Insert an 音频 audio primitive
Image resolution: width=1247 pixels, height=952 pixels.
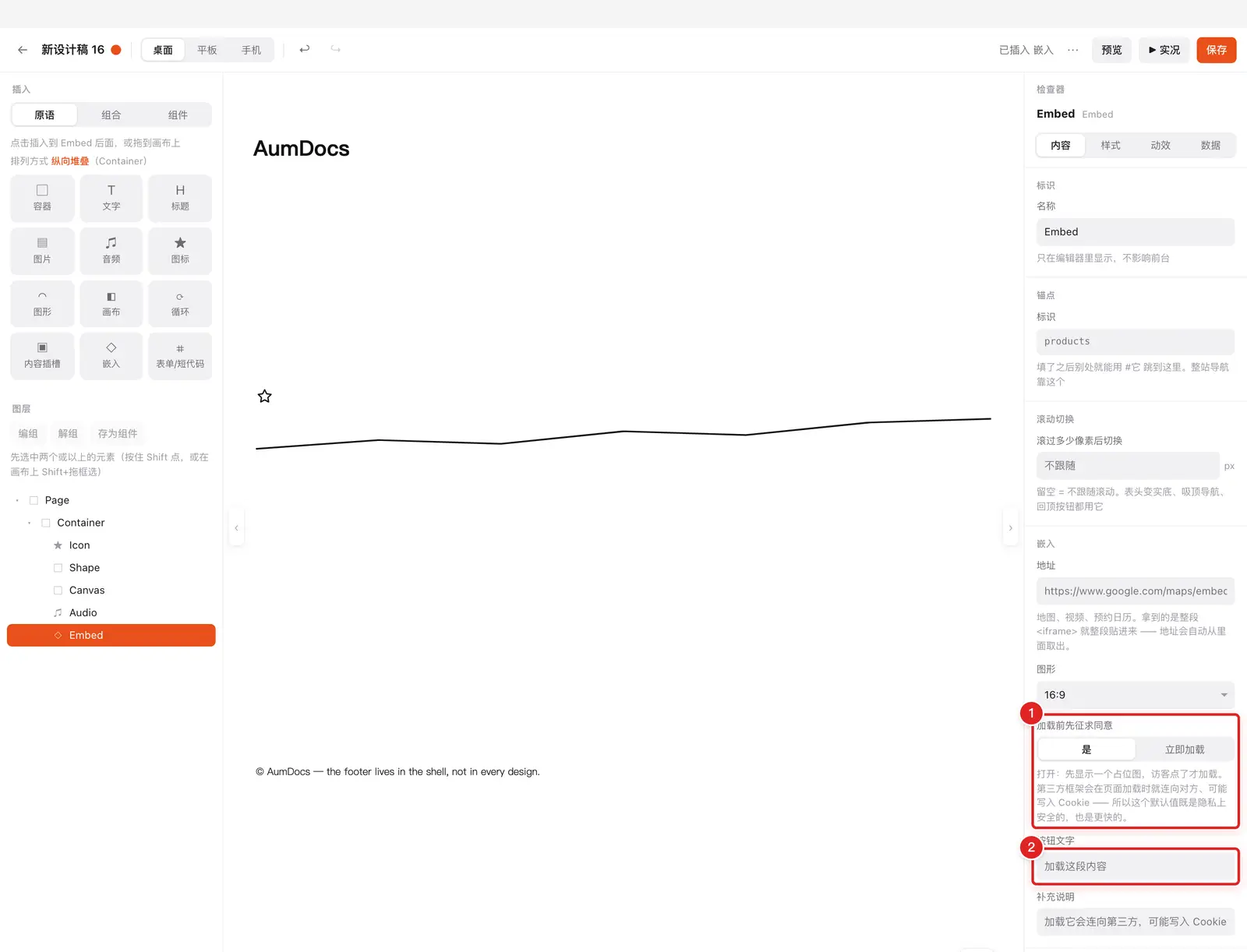[x=111, y=251]
